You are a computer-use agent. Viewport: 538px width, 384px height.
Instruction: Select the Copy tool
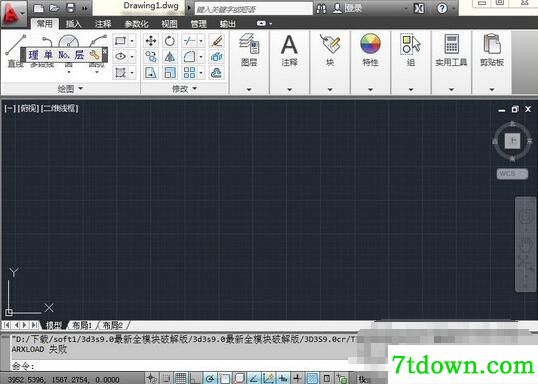coord(151,57)
